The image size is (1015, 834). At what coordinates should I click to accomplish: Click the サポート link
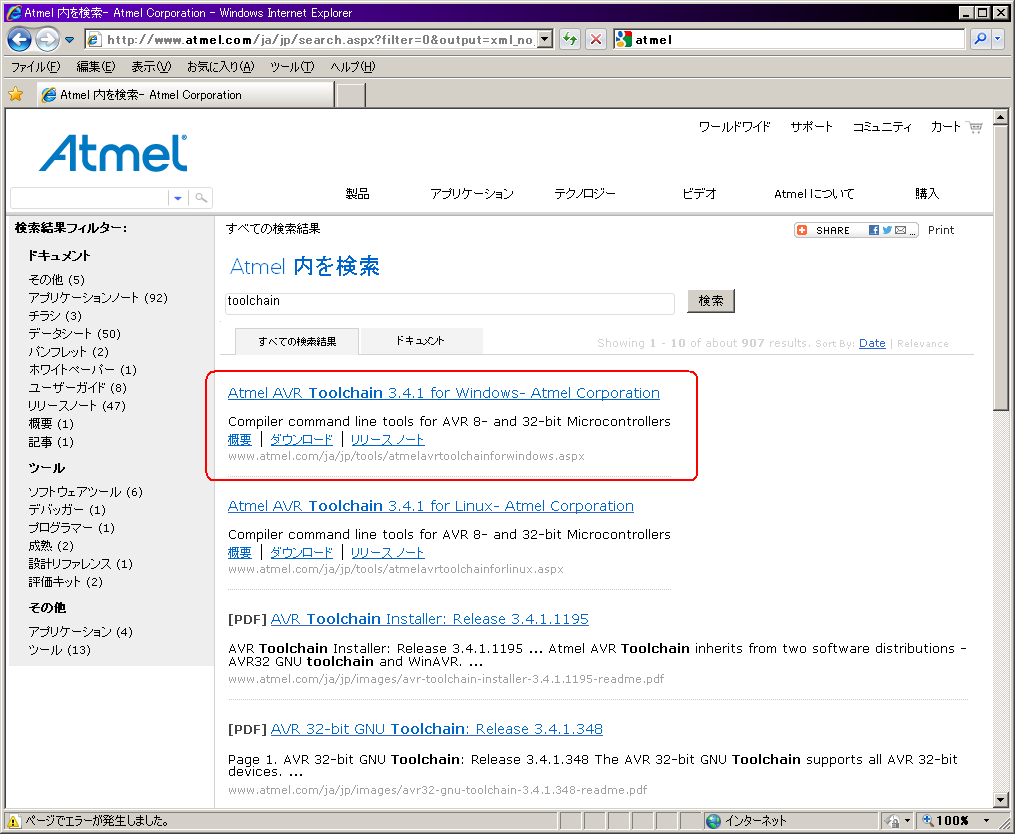coord(812,127)
